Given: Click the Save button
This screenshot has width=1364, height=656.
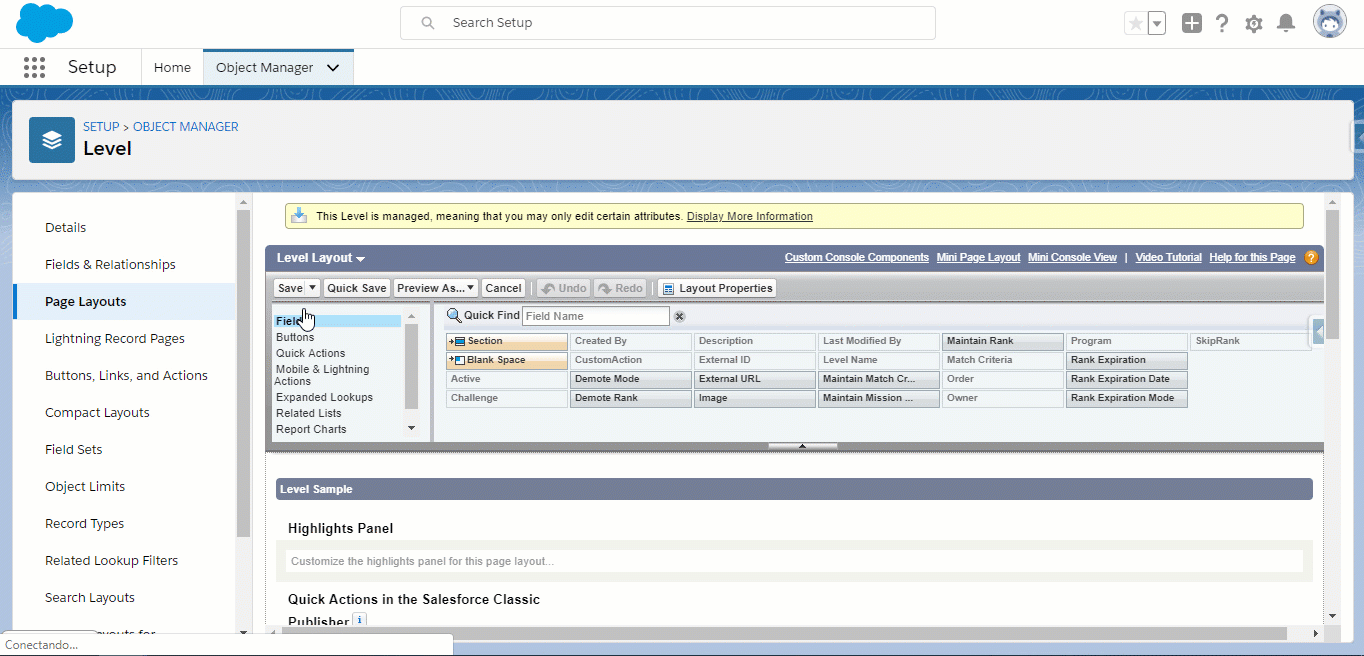Looking at the screenshot, I should 289,288.
